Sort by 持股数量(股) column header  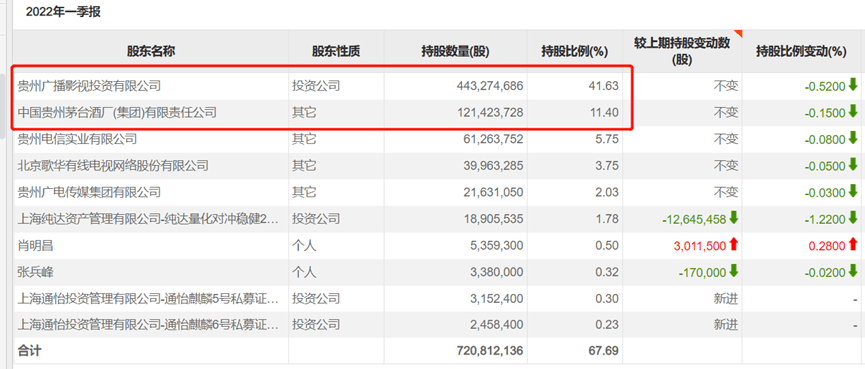point(455,52)
